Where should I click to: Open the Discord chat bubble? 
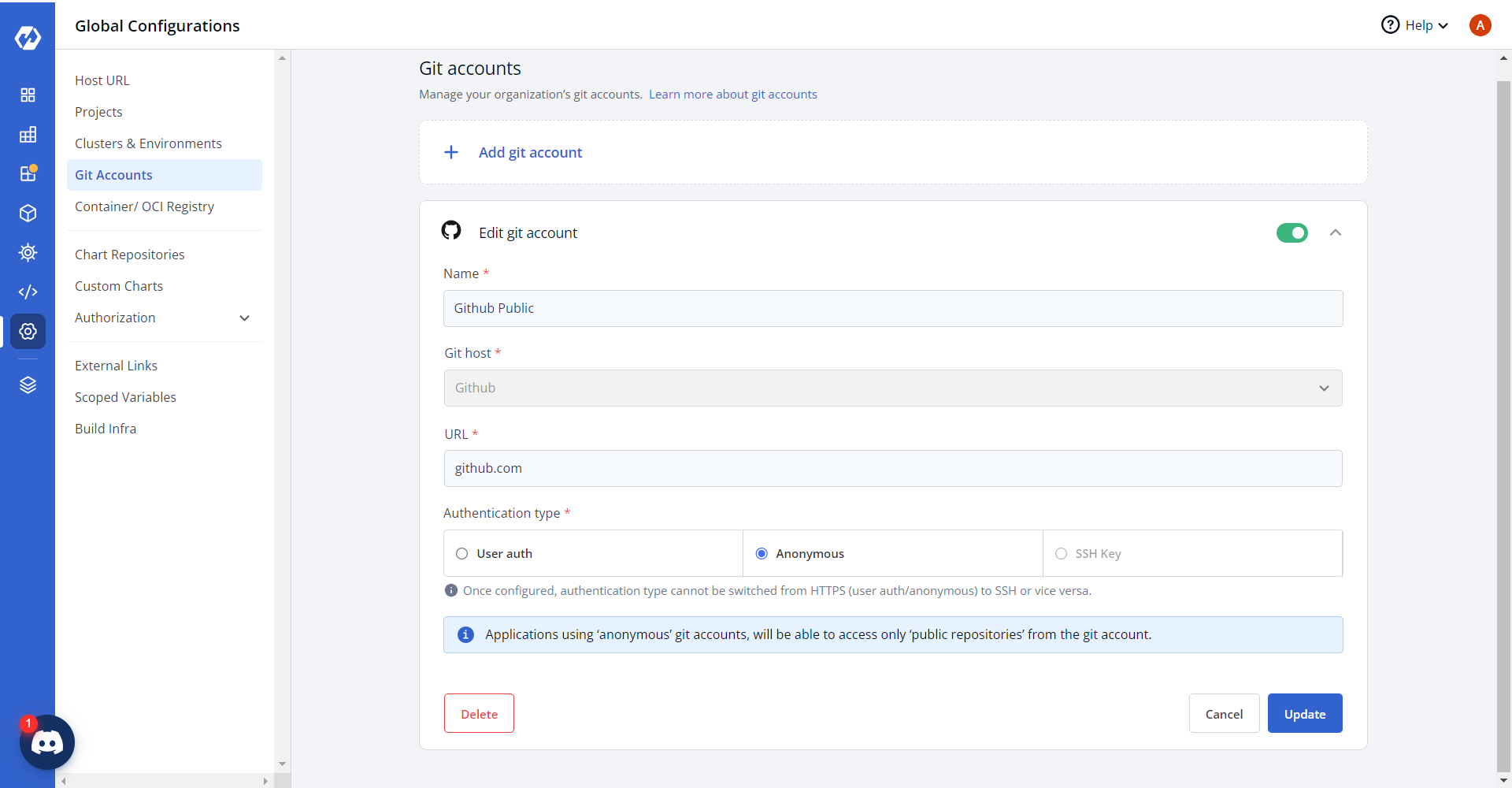[47, 742]
